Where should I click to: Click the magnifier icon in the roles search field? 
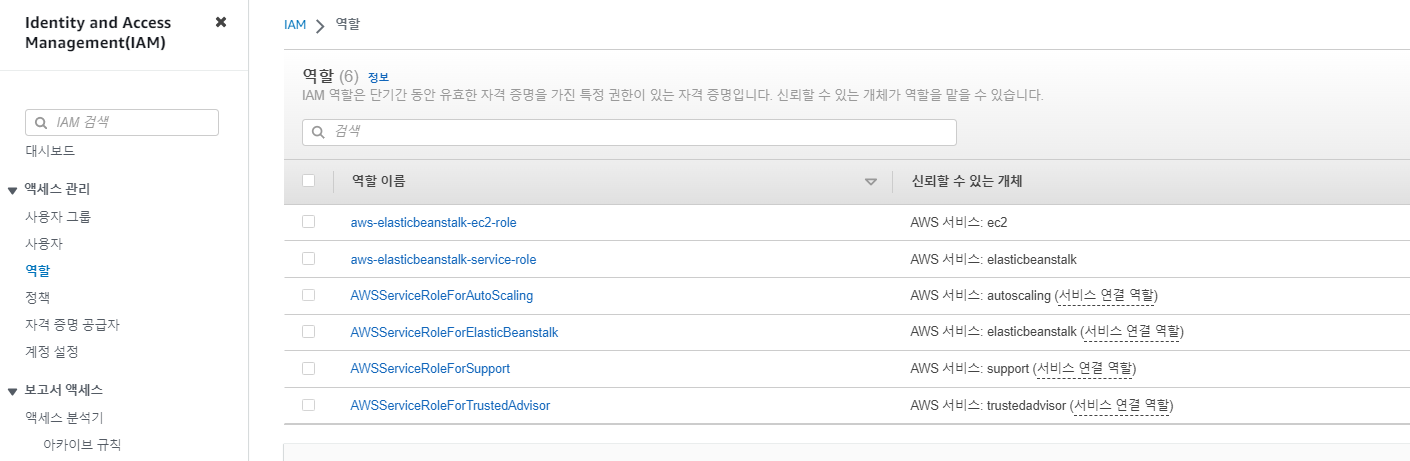point(318,132)
